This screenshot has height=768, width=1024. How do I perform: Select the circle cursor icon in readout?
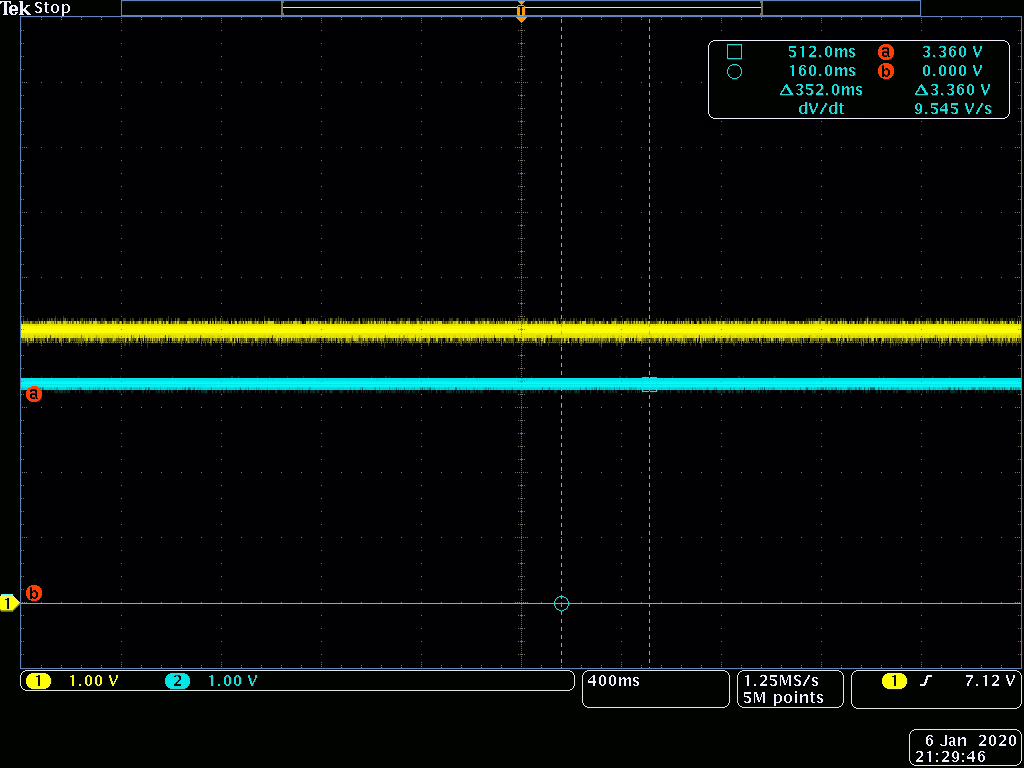point(734,72)
